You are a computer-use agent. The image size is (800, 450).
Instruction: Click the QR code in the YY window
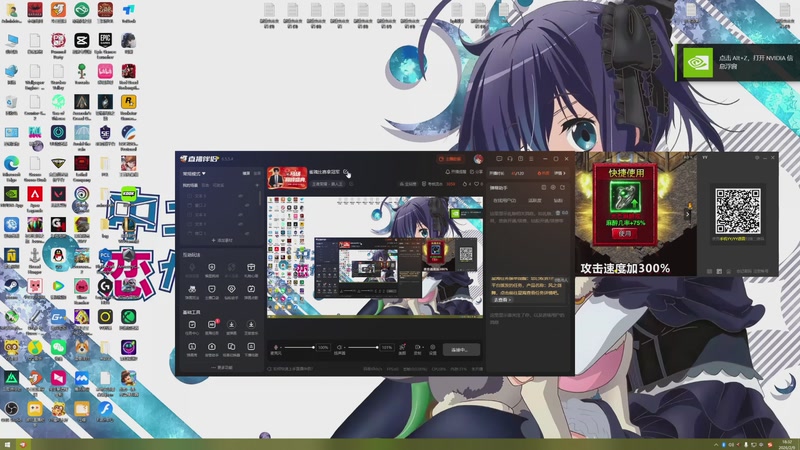[738, 211]
